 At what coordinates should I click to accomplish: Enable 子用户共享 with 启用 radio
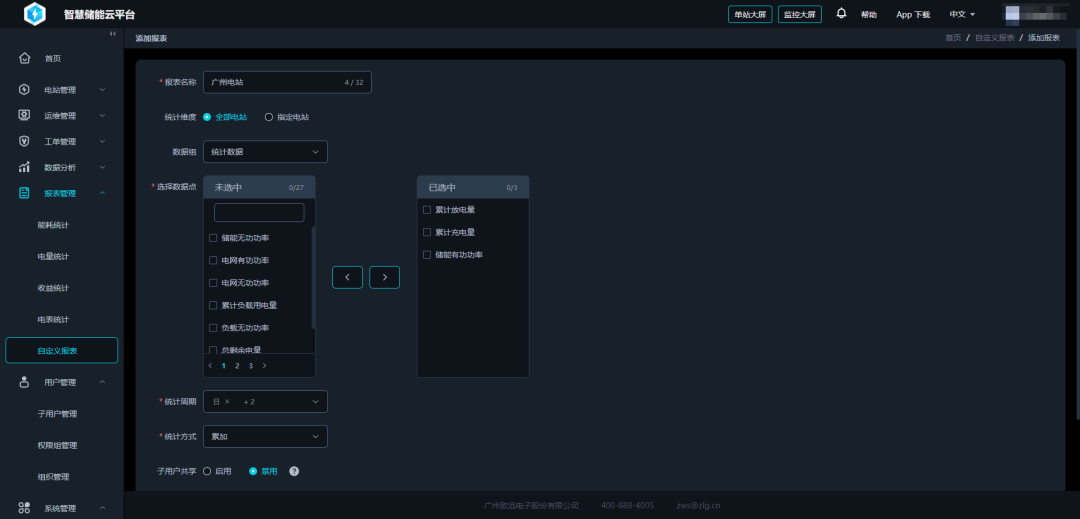point(207,471)
